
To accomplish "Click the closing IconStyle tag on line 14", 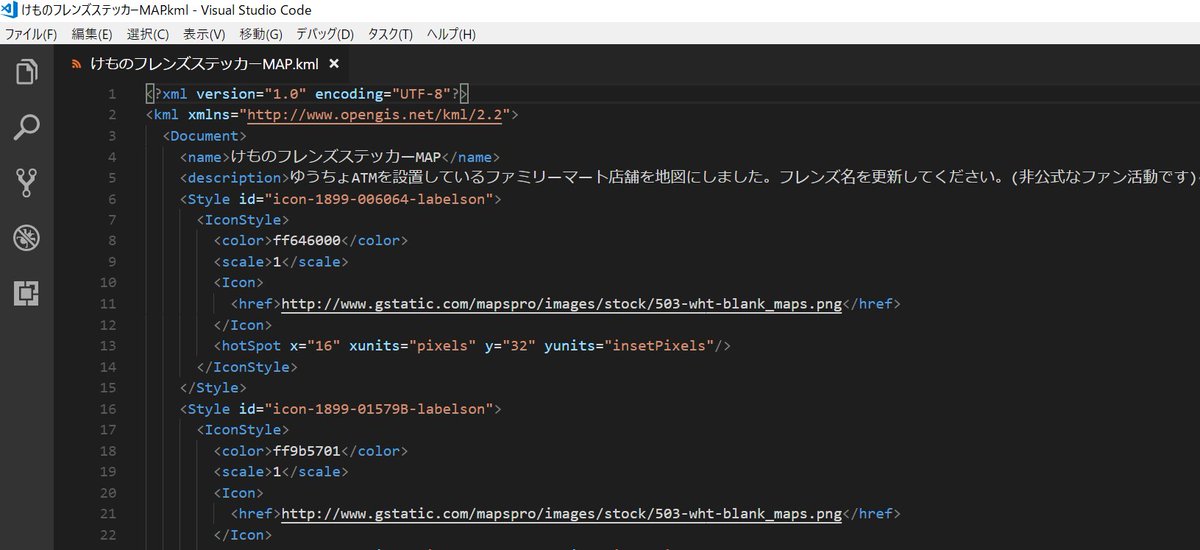I will [246, 367].
